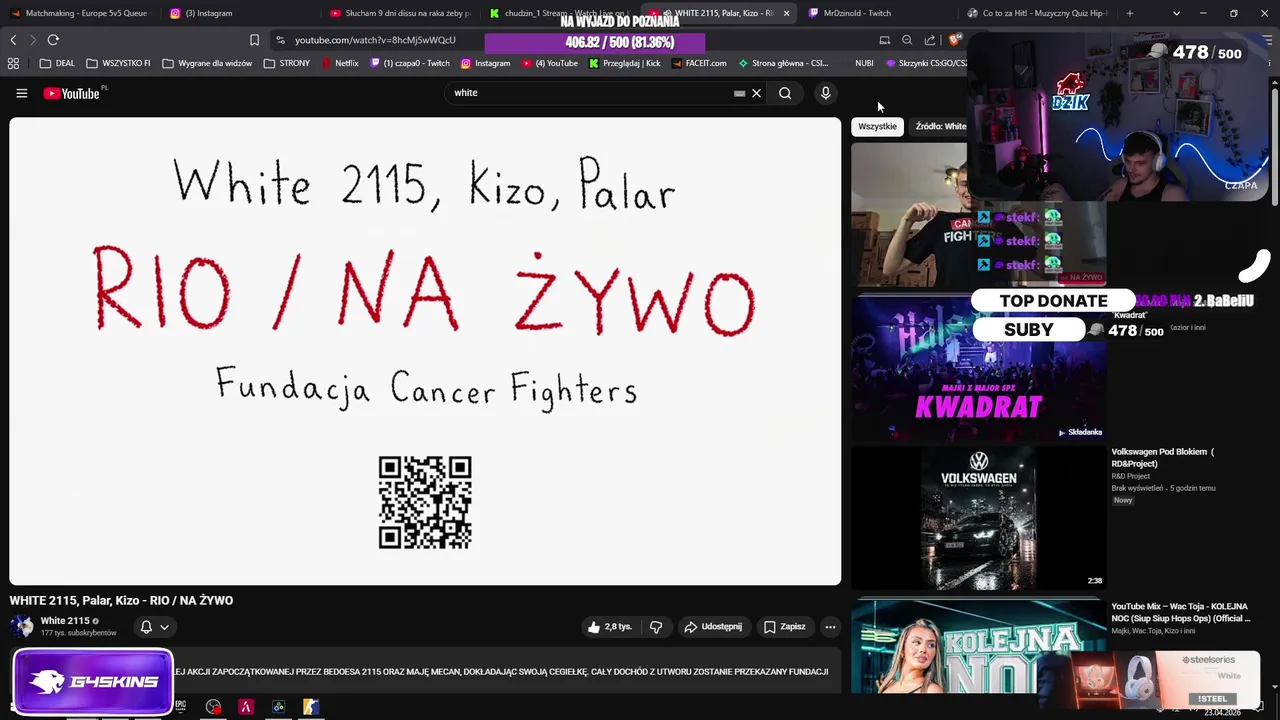Clear the YouTube search query

coord(756,93)
